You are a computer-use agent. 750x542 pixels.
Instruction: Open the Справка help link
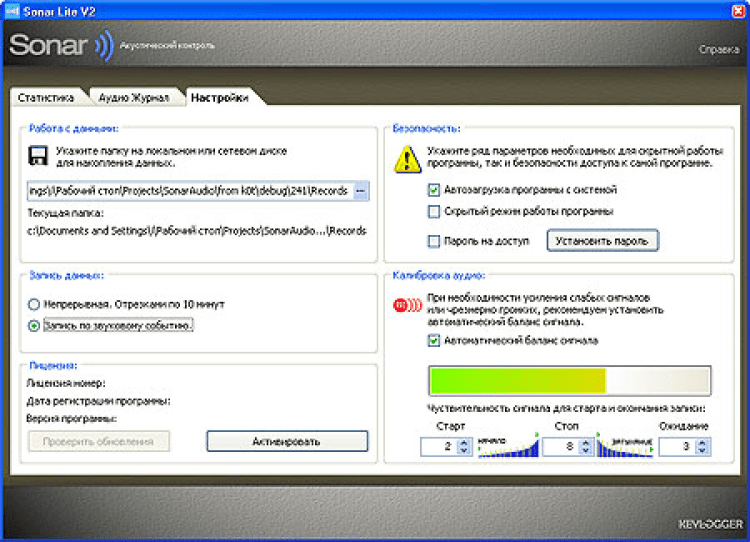(718, 49)
